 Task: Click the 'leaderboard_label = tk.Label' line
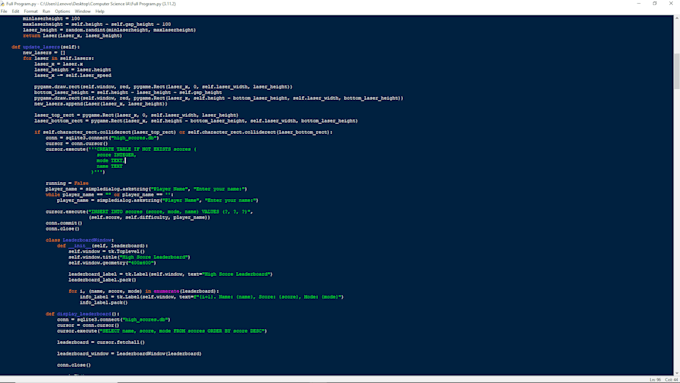170,274
